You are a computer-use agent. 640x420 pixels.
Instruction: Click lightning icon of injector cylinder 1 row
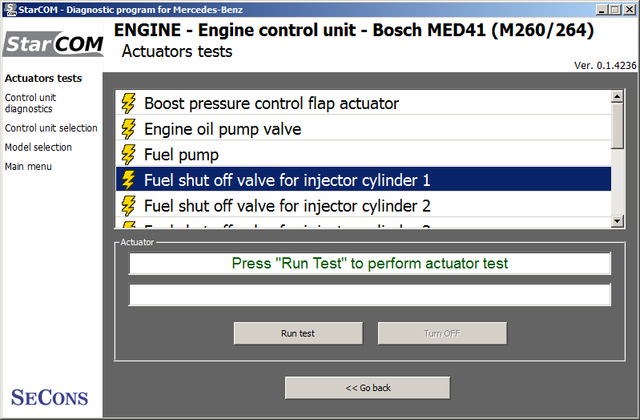pos(129,180)
